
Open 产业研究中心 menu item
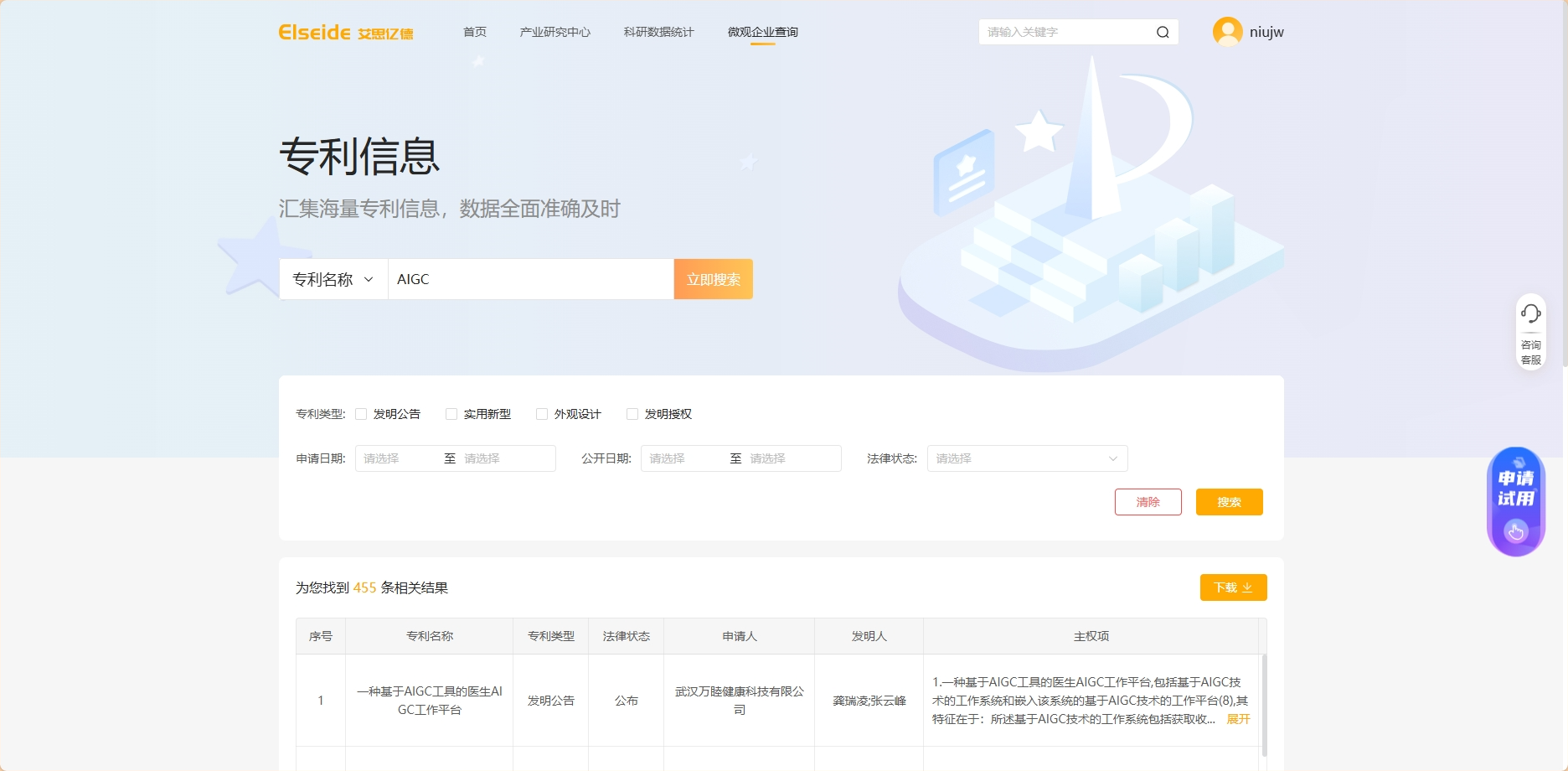click(x=555, y=32)
